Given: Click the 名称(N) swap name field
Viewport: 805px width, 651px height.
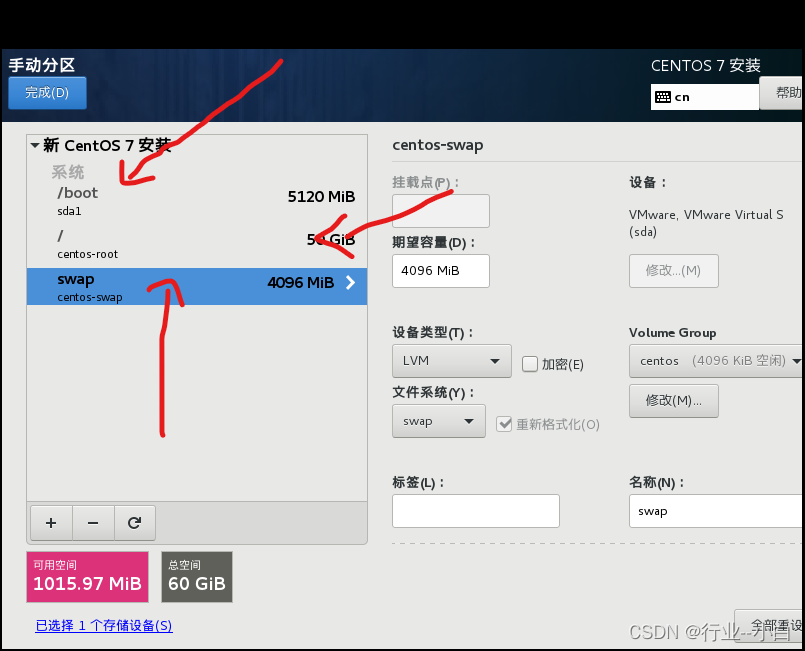Looking at the screenshot, I should tap(716, 511).
